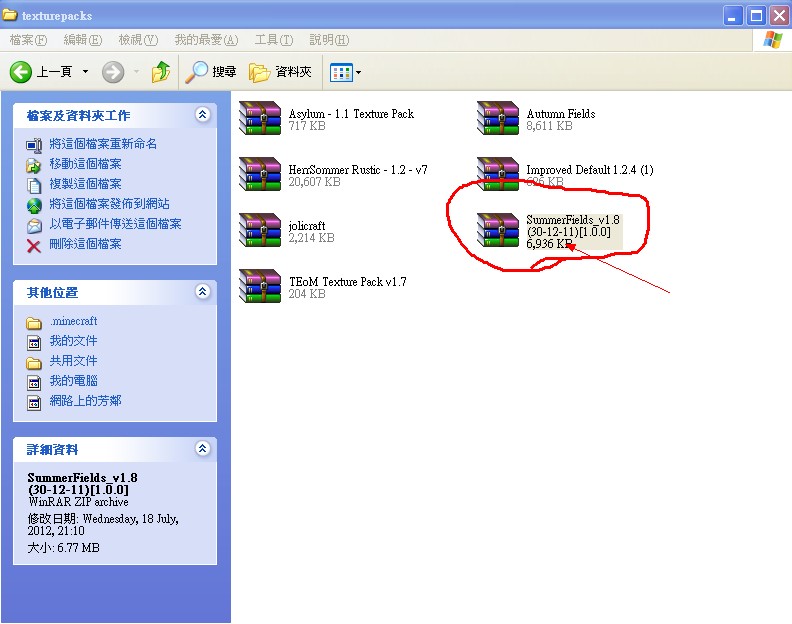Open the .minecraft folder link
This screenshot has width=792, height=624.
coord(74,321)
